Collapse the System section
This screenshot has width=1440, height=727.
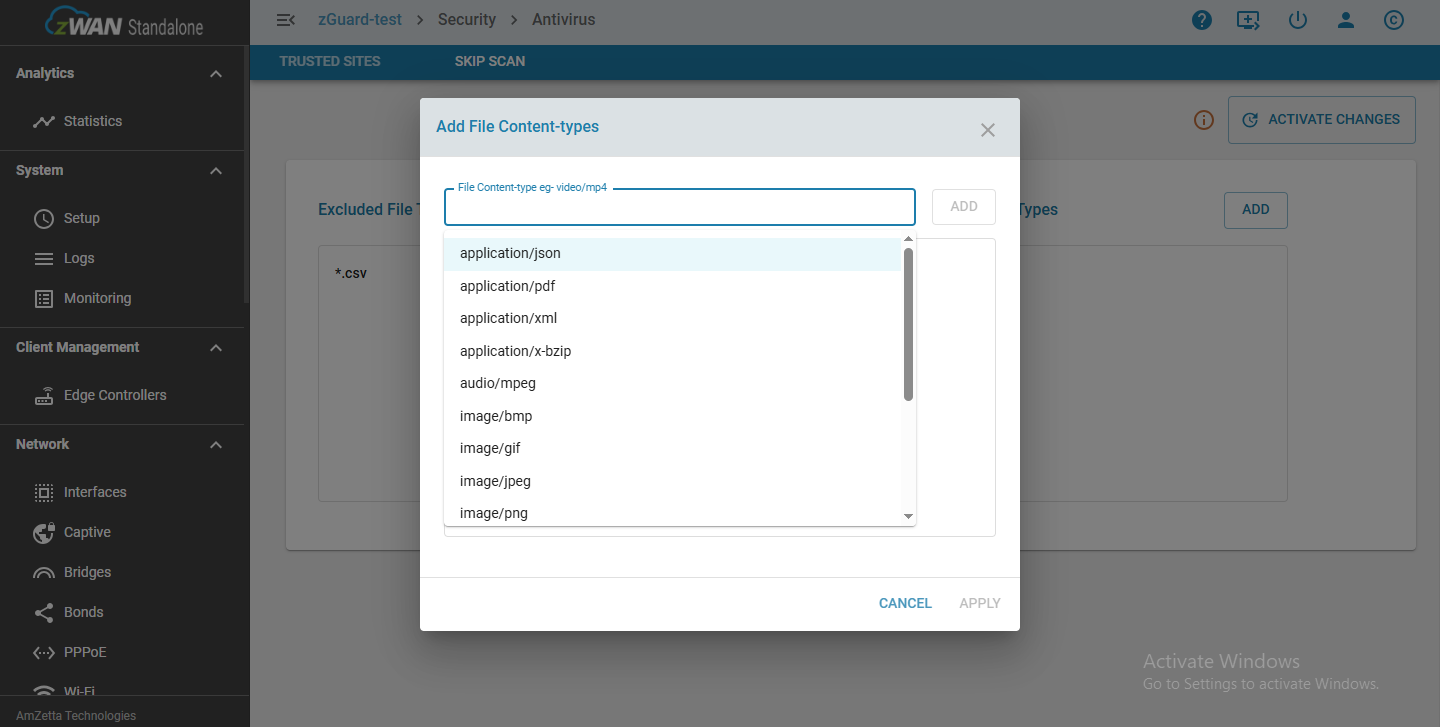pos(215,170)
